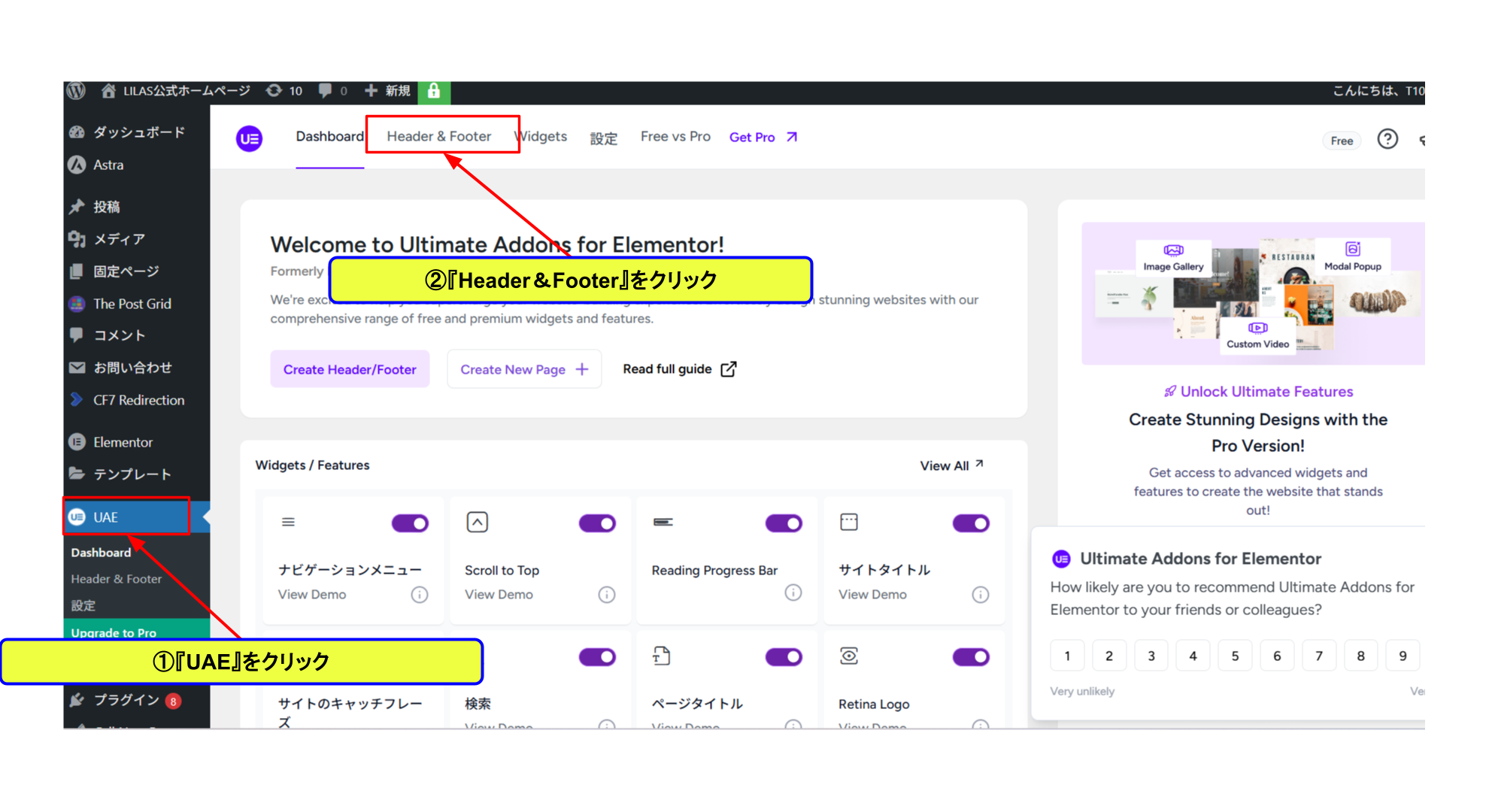
Task: Toggle ページタイトル widget switch
Action: click(x=784, y=657)
